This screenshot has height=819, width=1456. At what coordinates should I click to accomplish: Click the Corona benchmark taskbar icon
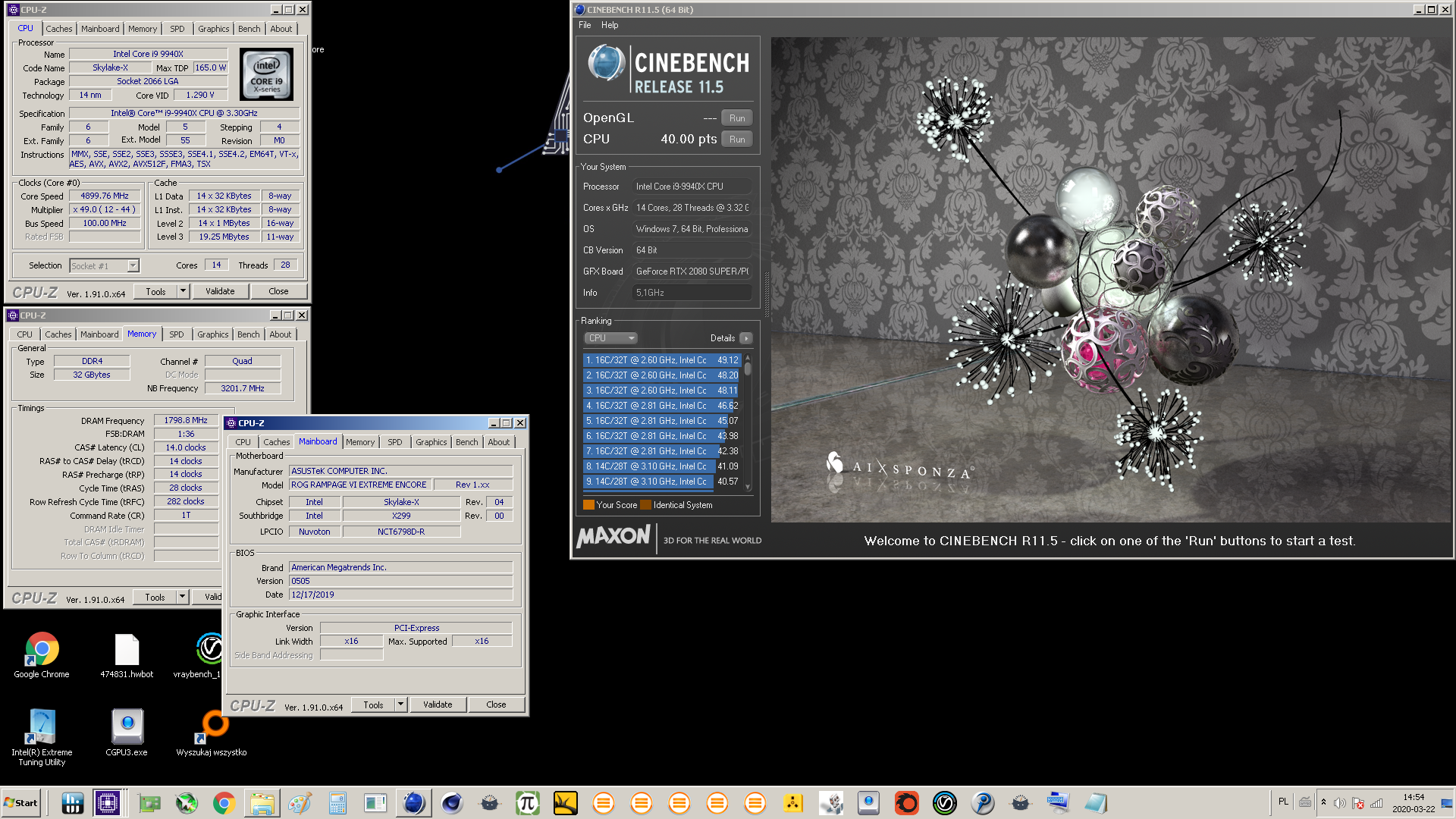[x=906, y=802]
